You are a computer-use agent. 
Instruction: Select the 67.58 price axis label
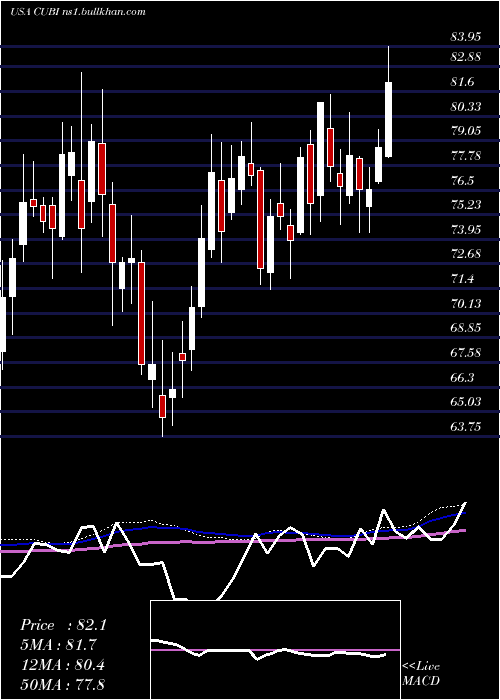pyautogui.click(x=466, y=353)
